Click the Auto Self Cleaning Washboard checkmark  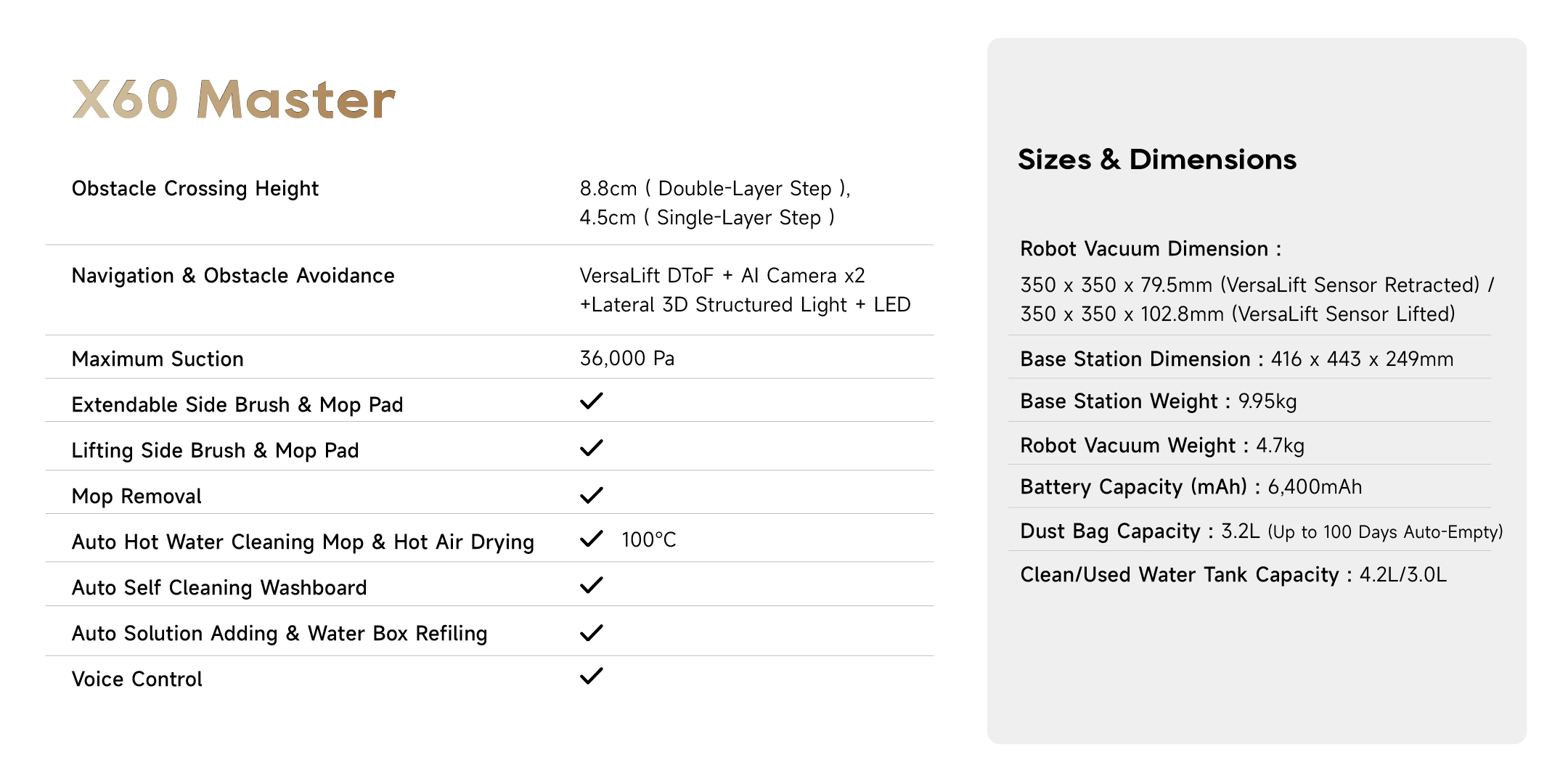[592, 585]
